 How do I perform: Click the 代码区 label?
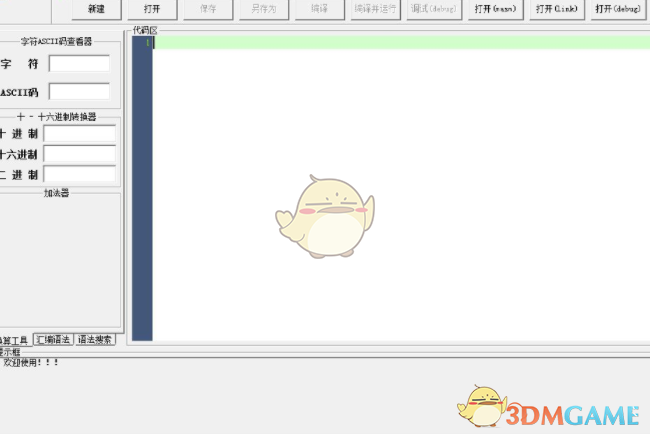coord(145,30)
